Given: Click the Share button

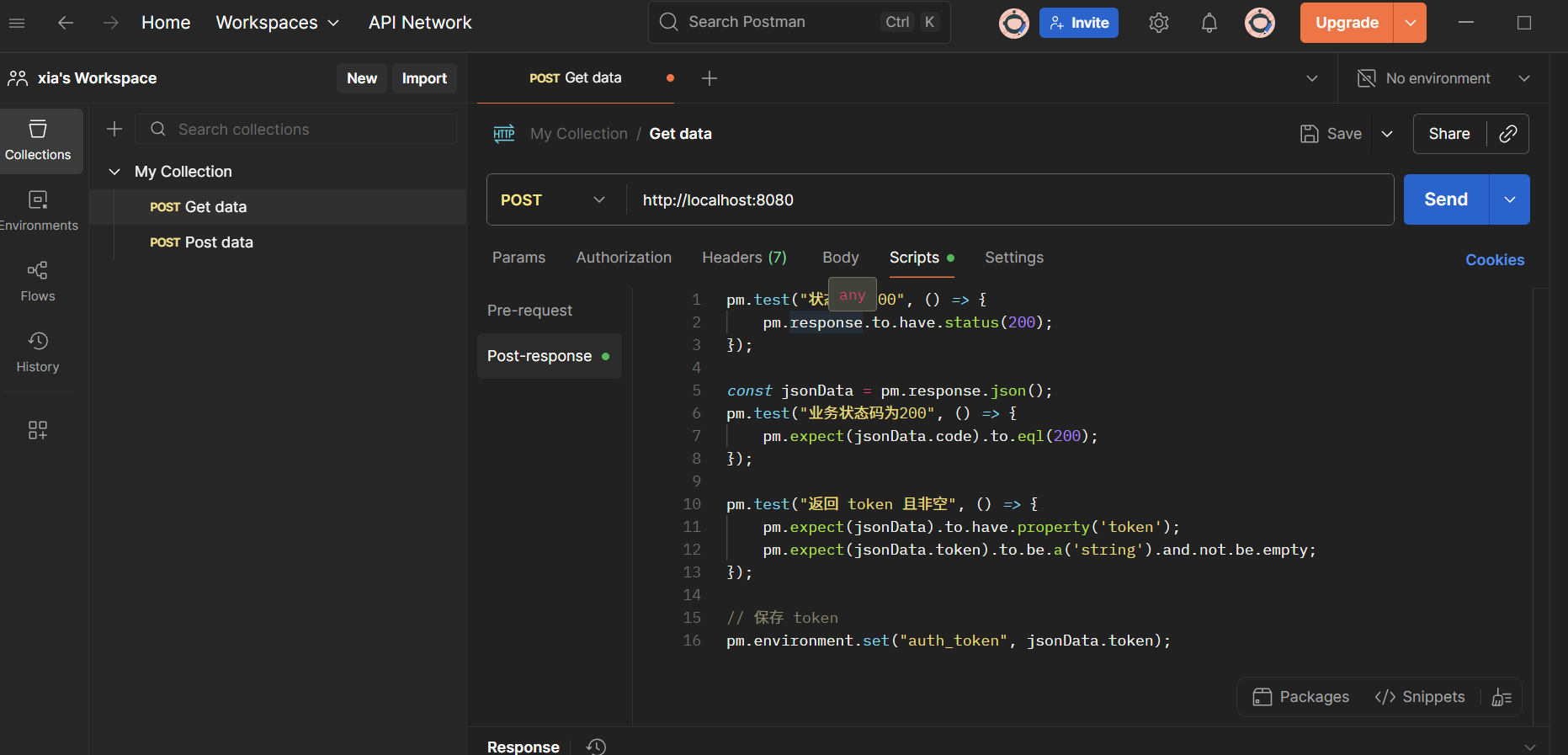Looking at the screenshot, I should 1449,134.
